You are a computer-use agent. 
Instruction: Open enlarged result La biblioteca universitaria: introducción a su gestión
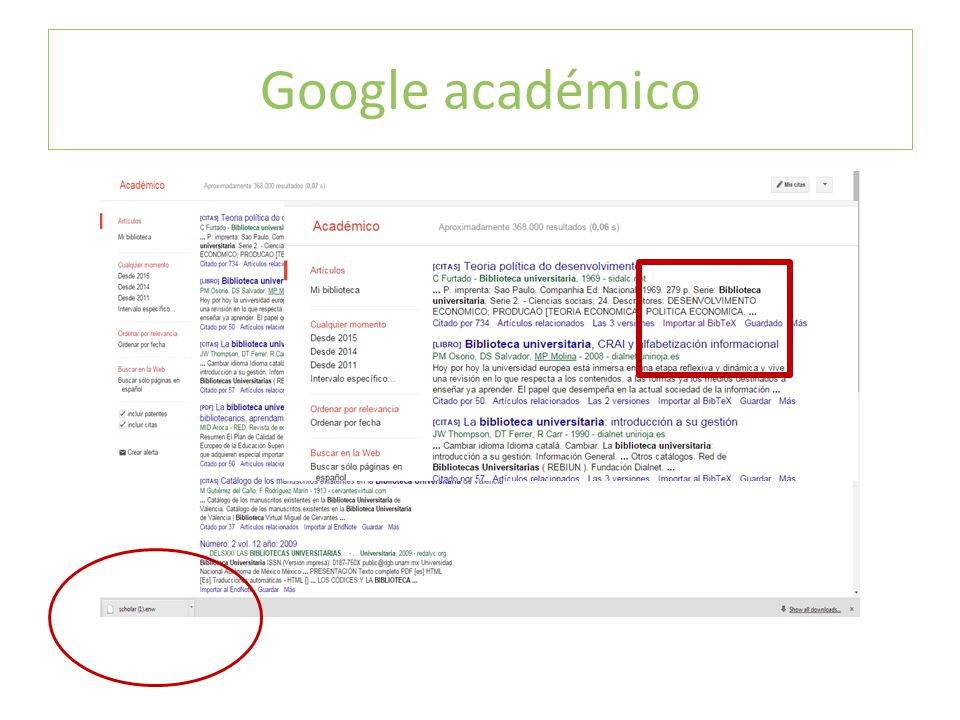[x=600, y=422]
